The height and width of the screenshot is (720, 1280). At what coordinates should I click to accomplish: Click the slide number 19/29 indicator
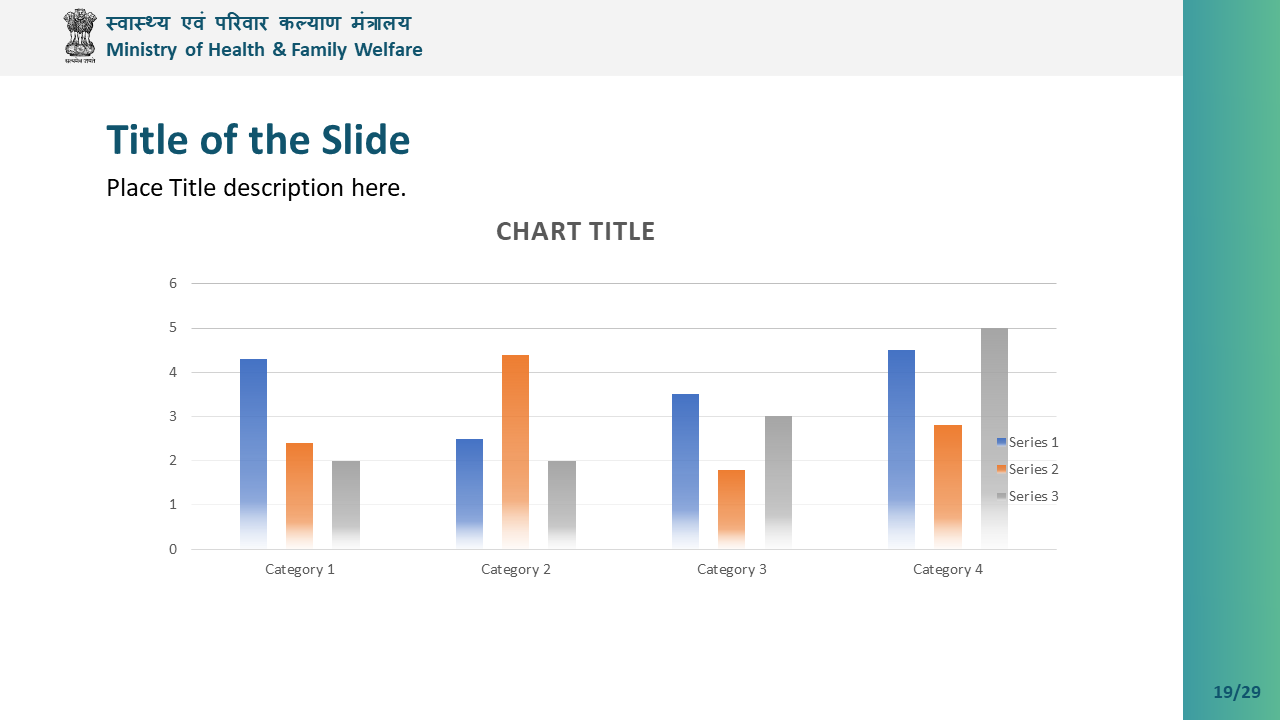point(1237,692)
